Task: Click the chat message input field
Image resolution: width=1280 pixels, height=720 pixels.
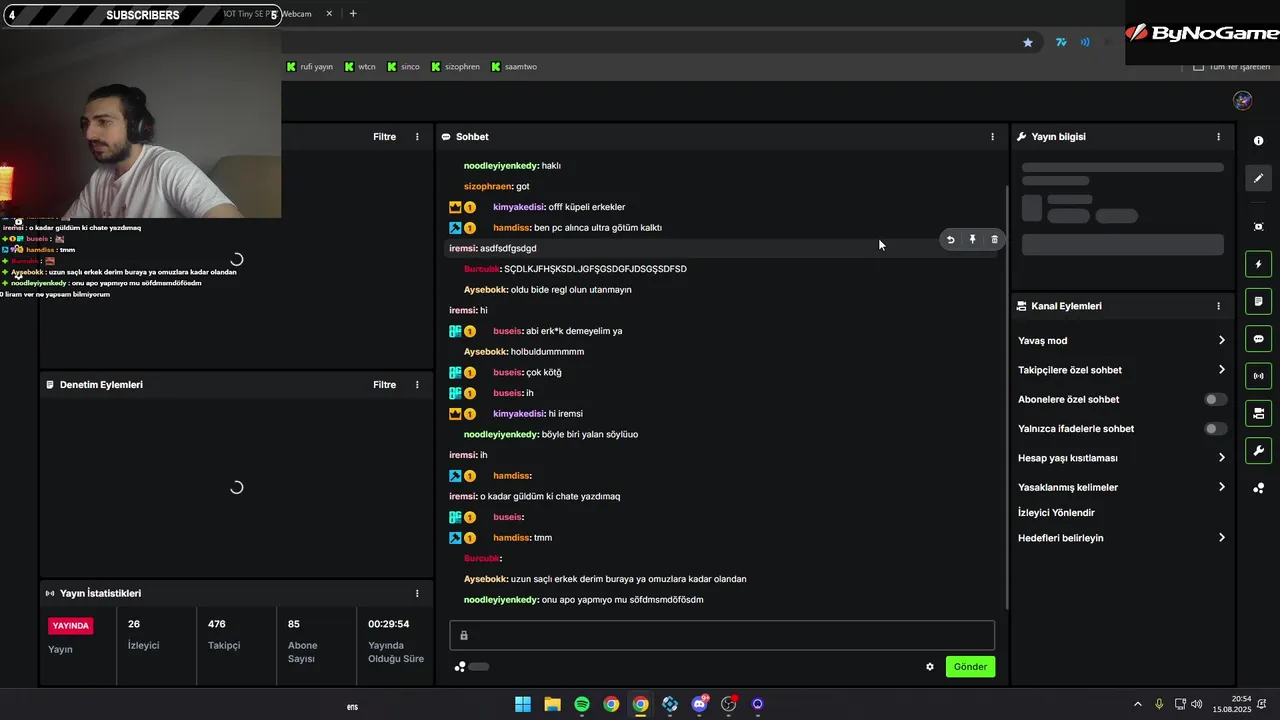Action: tap(722, 635)
